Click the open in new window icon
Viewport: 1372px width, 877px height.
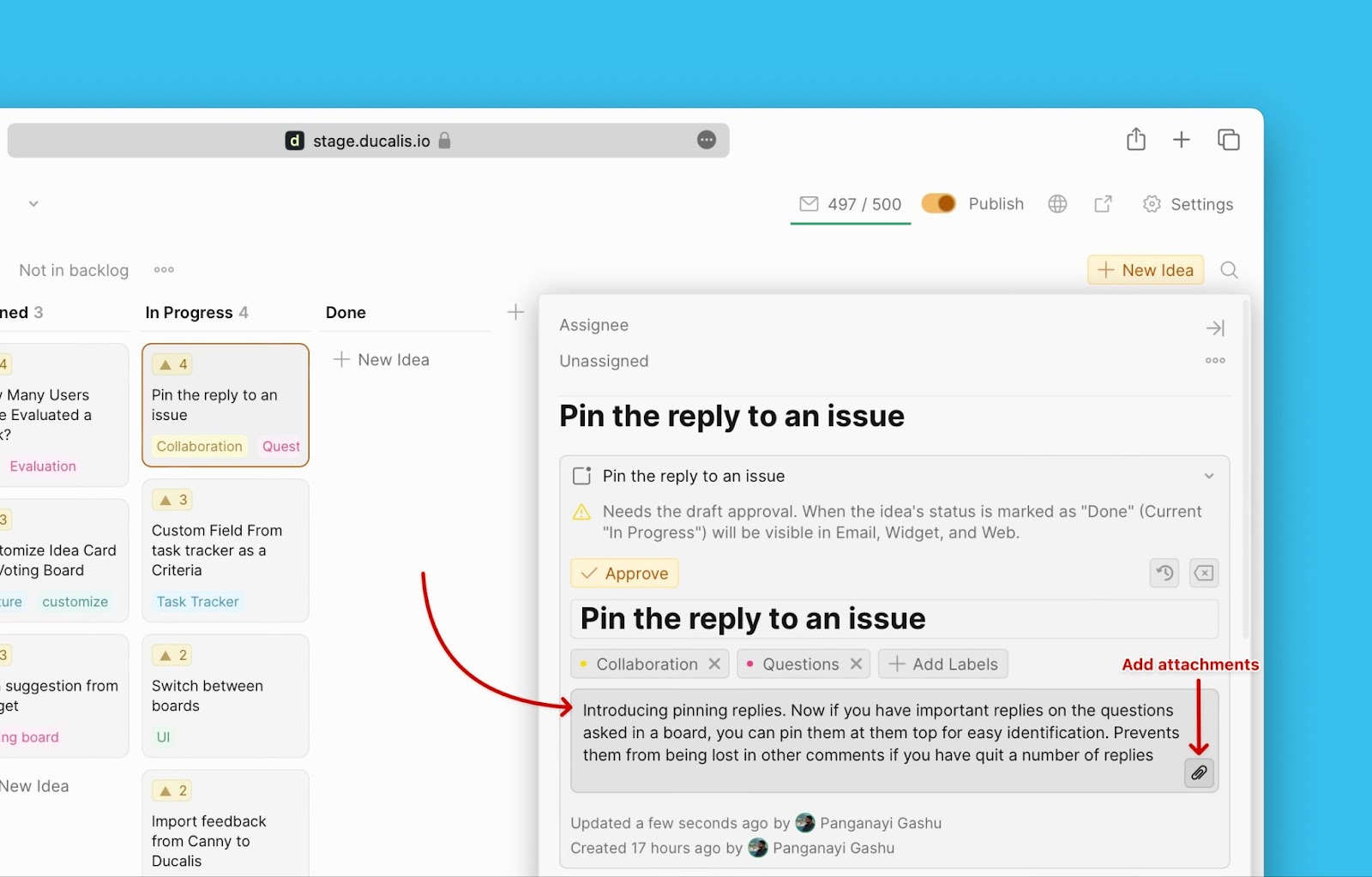coord(1103,204)
